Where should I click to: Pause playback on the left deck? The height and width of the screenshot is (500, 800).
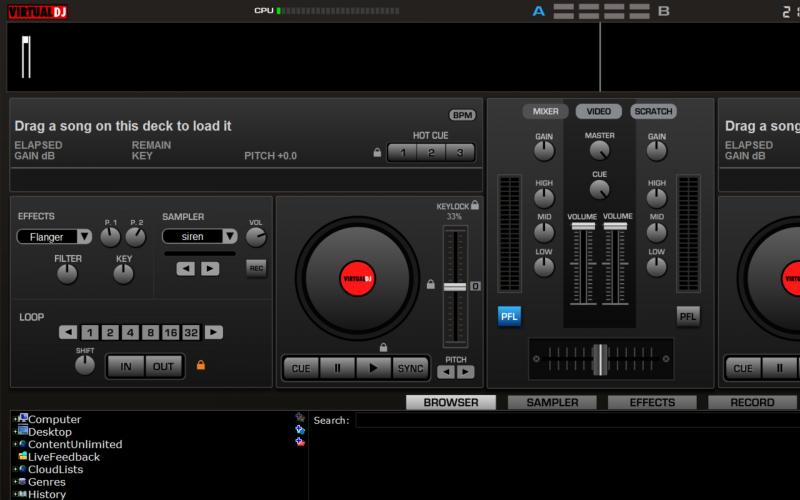337,368
